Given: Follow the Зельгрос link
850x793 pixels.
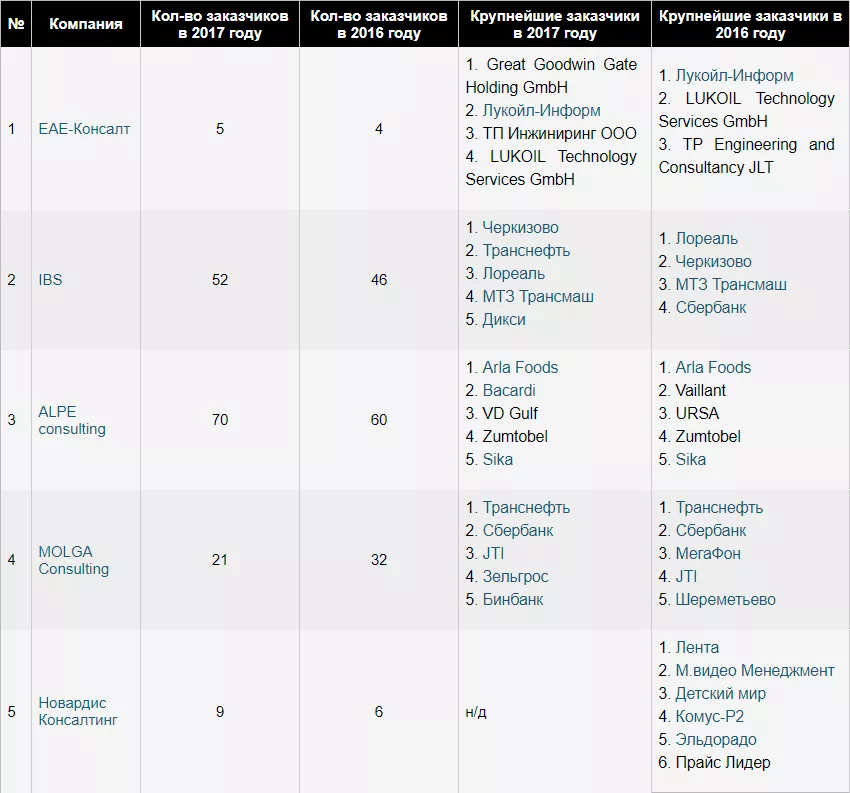Looking at the screenshot, I should point(515,577).
